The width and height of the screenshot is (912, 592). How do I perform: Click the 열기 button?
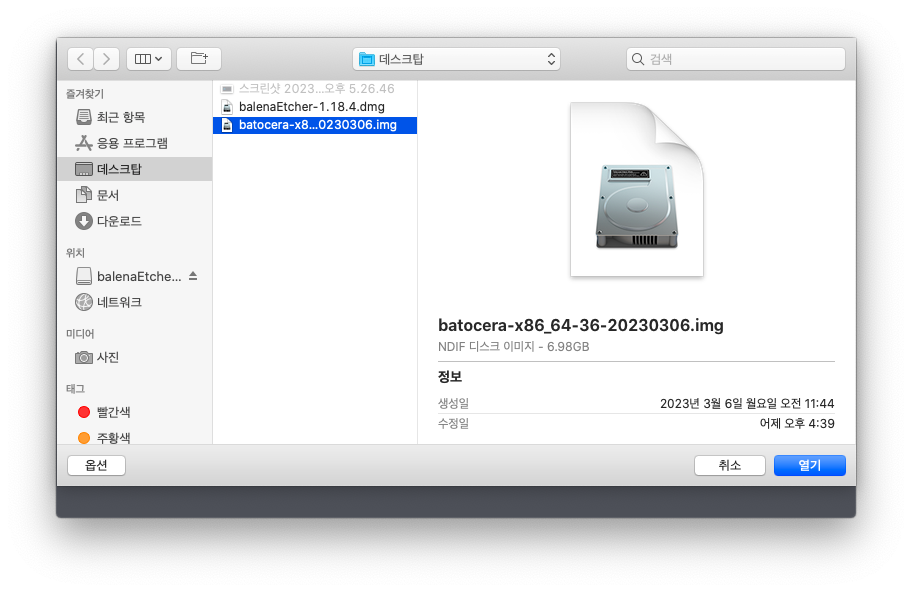click(810, 465)
